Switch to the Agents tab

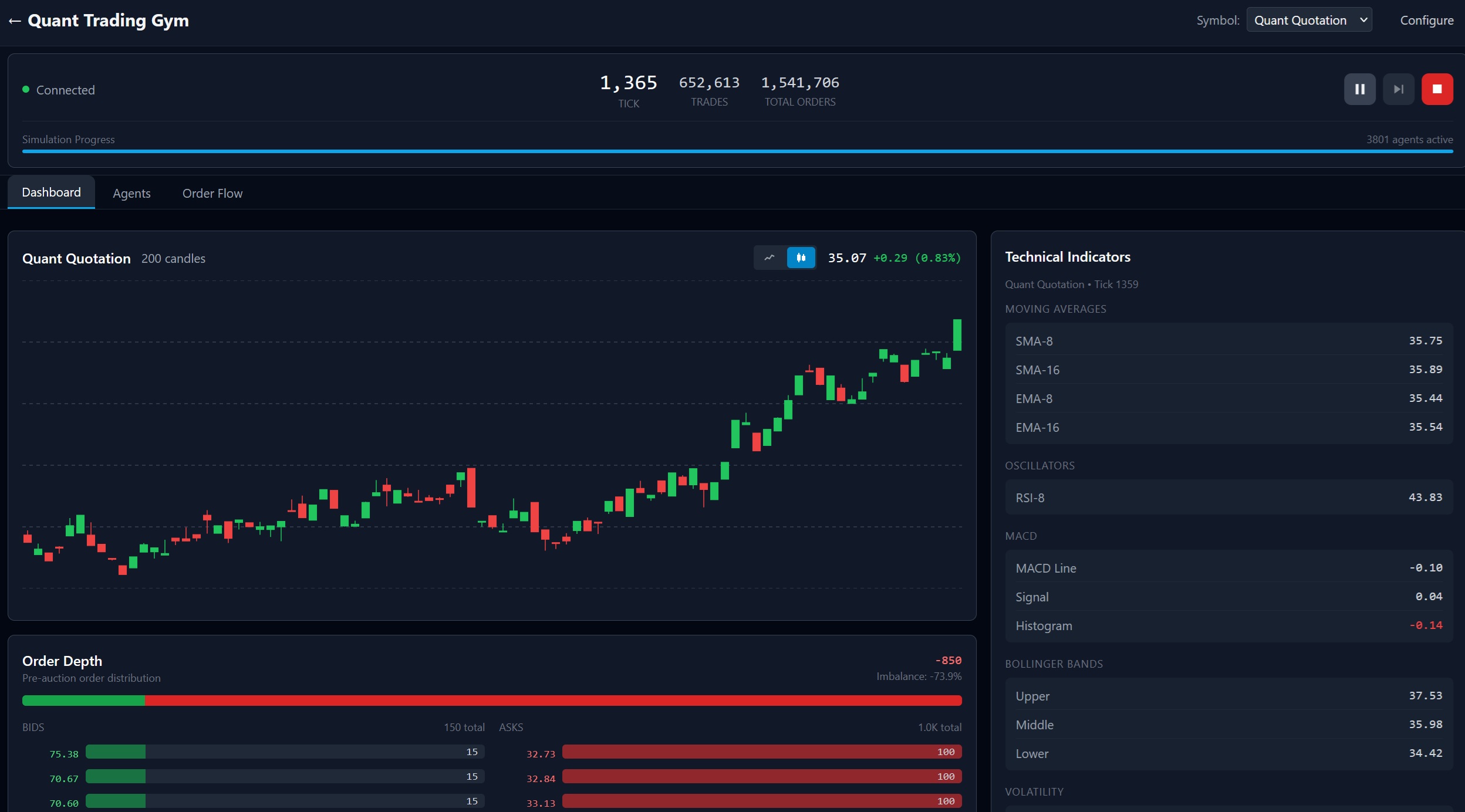tap(131, 193)
